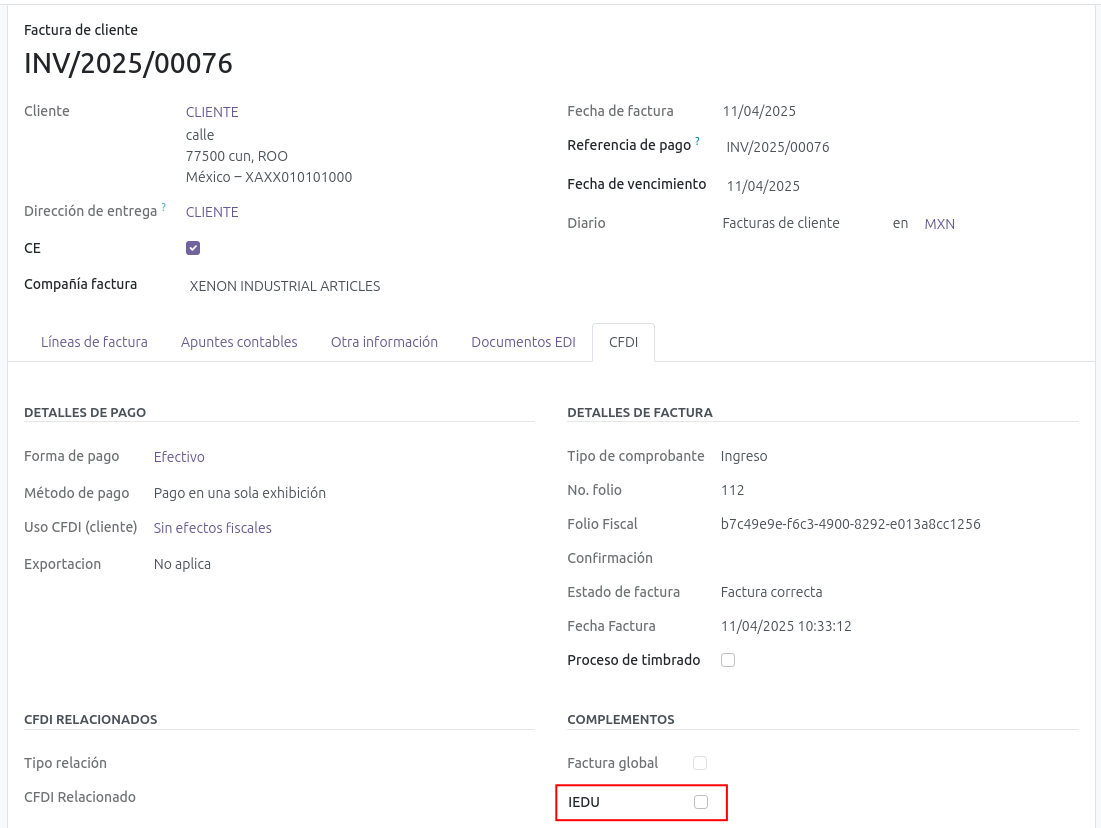This screenshot has width=1101, height=828.
Task: Open the CLIENTE customer link
Action: 212,112
